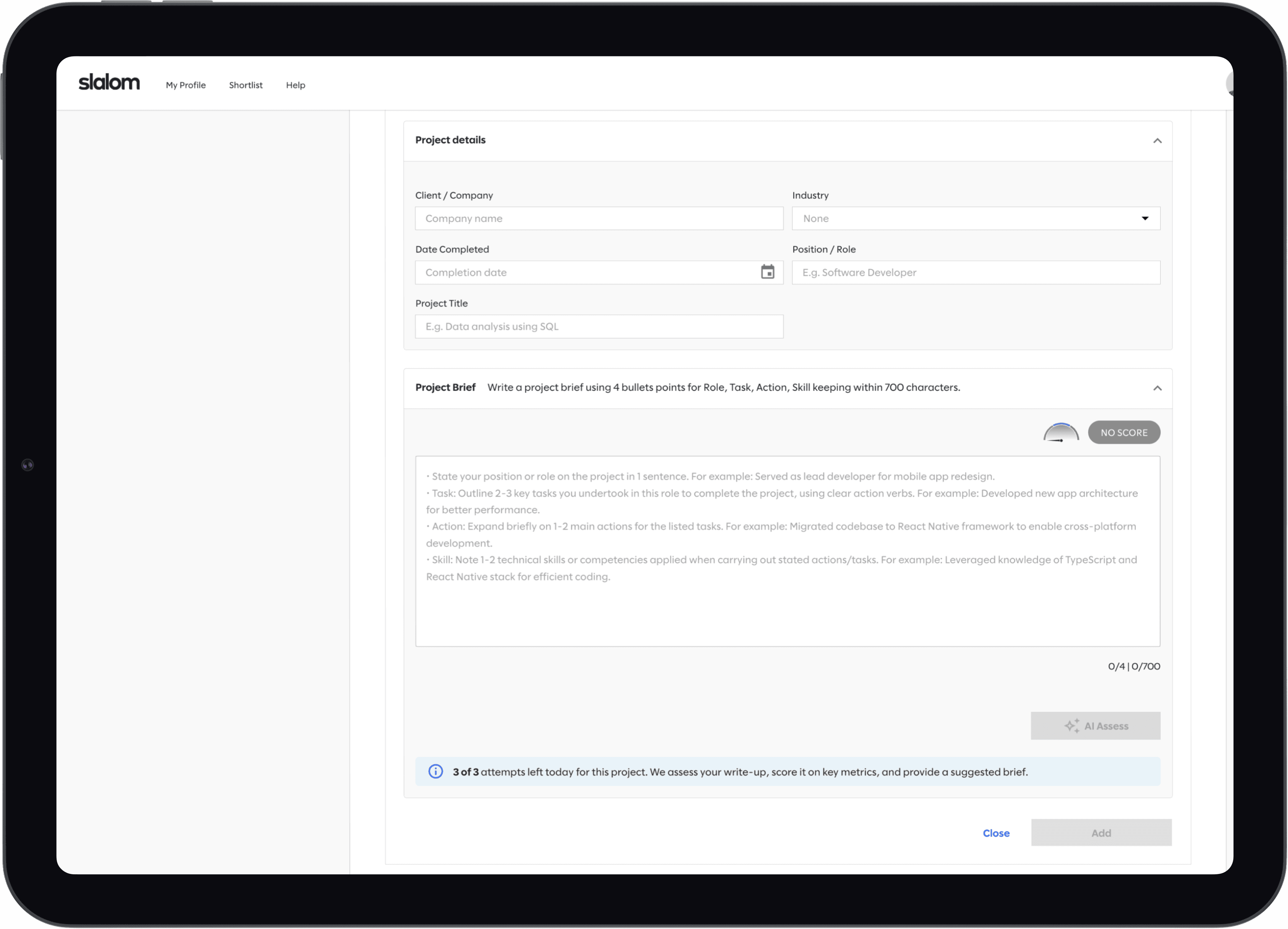Click the info icon in attempts banner

coord(436,772)
